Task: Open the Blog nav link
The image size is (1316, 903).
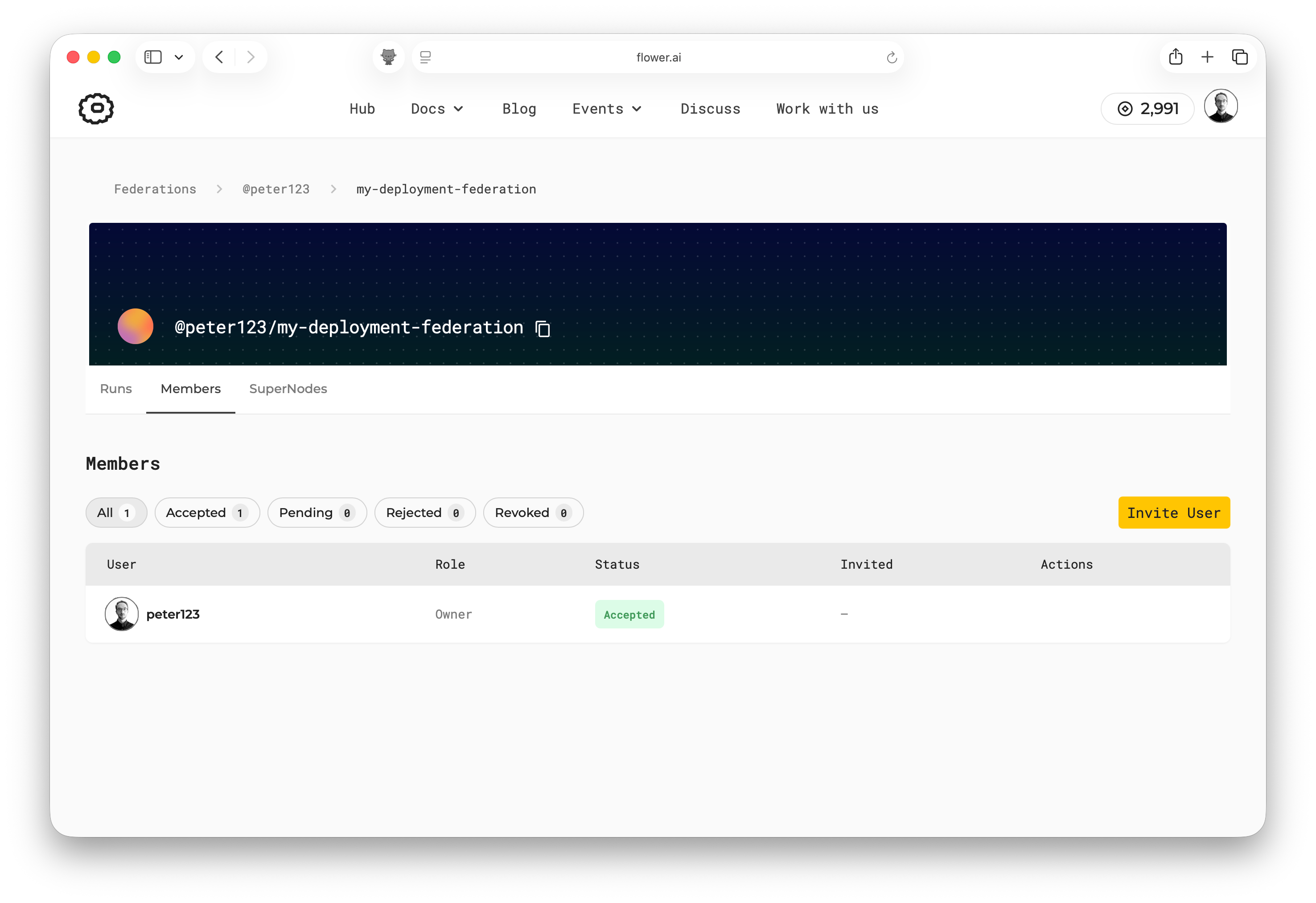Action: click(519, 109)
